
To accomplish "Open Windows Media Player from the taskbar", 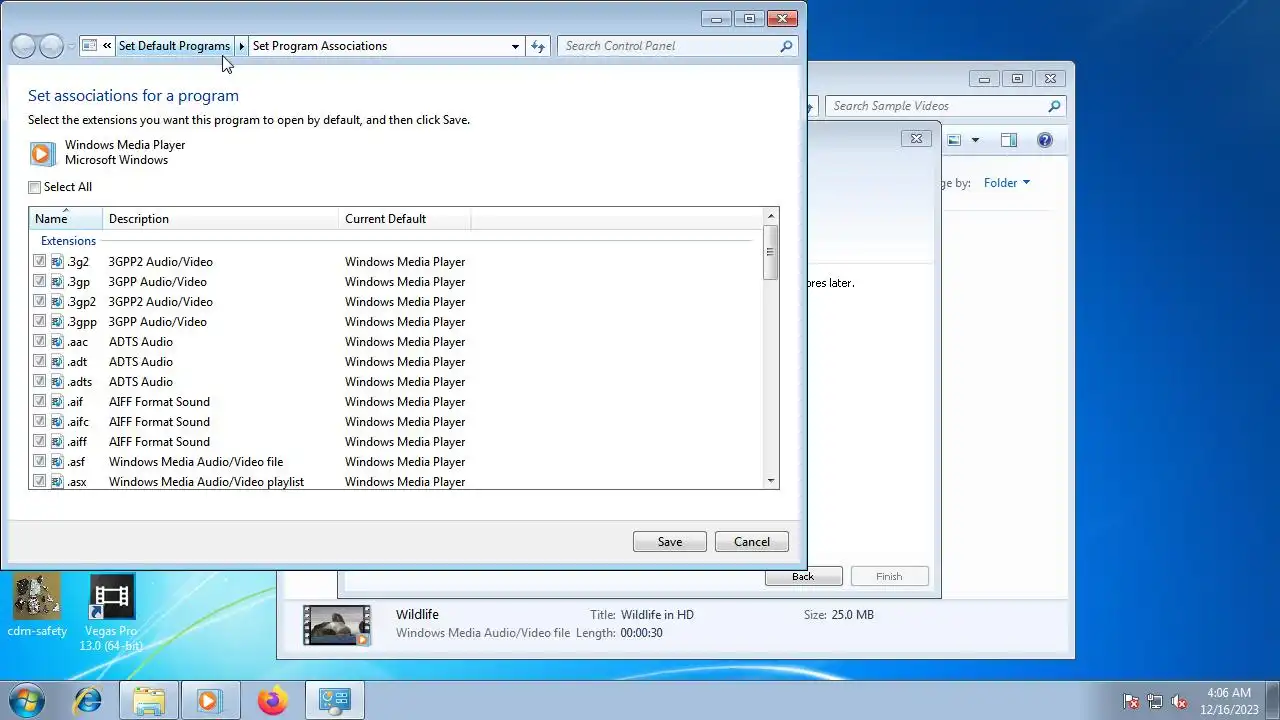I will coord(209,700).
